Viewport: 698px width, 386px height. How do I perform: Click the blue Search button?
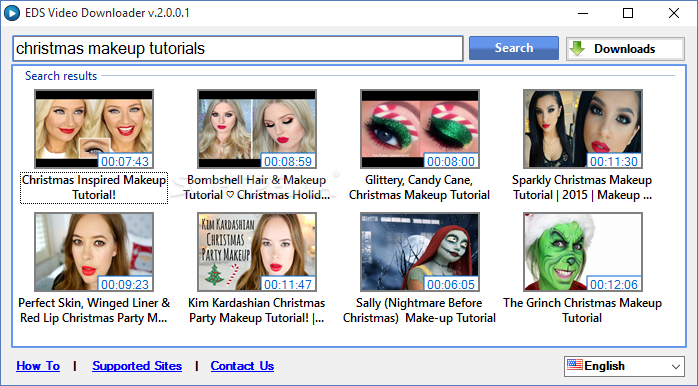point(514,48)
